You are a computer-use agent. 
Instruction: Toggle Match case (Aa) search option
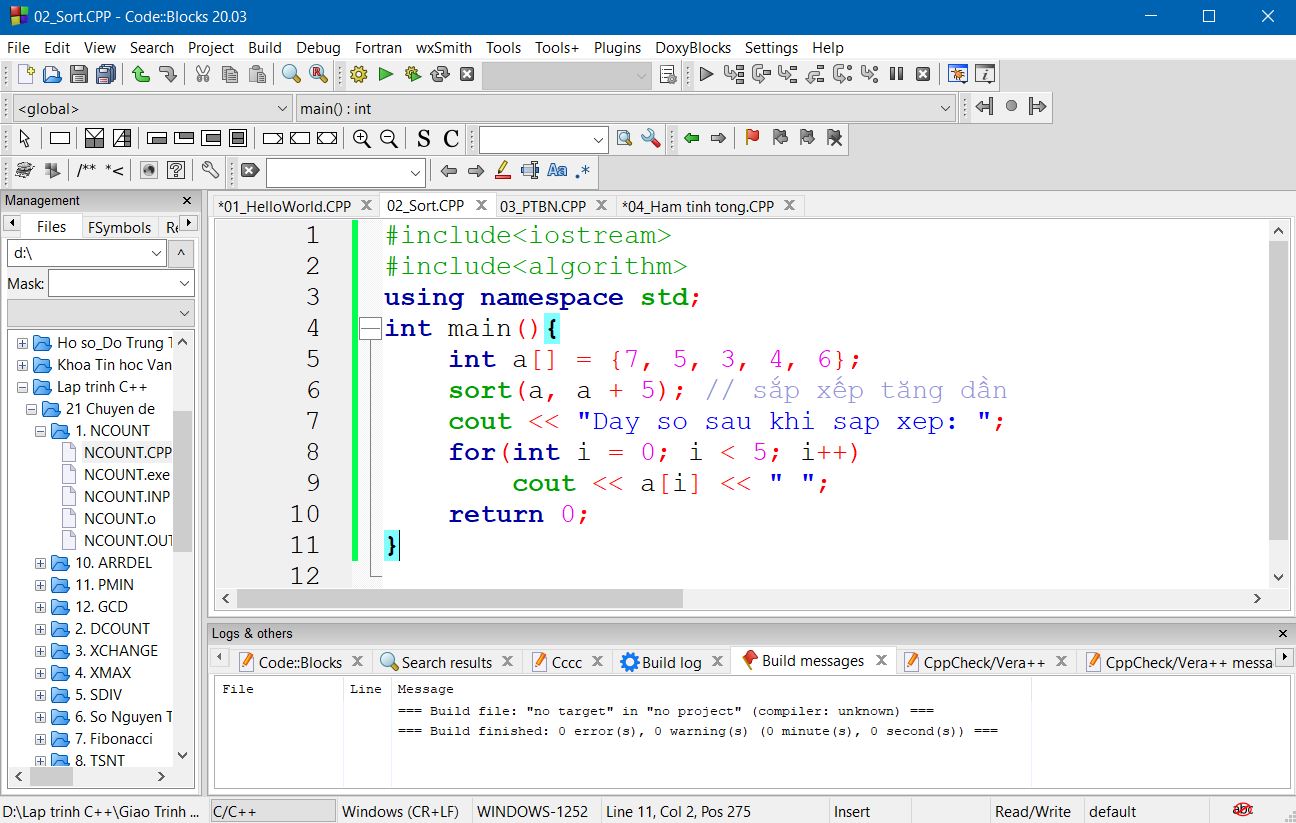click(x=557, y=171)
